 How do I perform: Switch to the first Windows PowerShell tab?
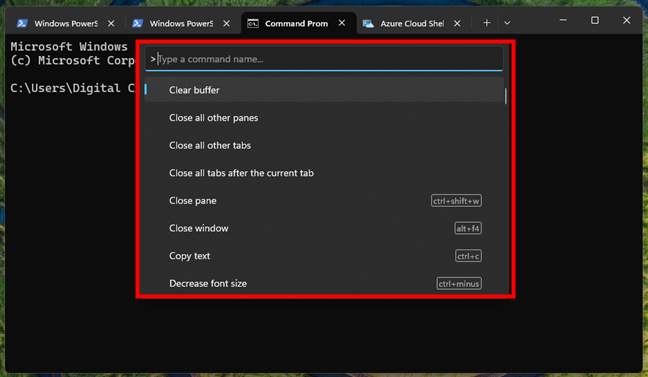(x=66, y=24)
